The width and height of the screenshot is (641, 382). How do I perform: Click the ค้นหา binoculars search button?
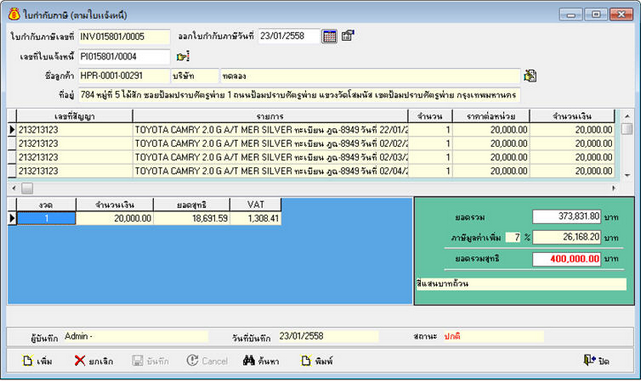click(x=261, y=361)
